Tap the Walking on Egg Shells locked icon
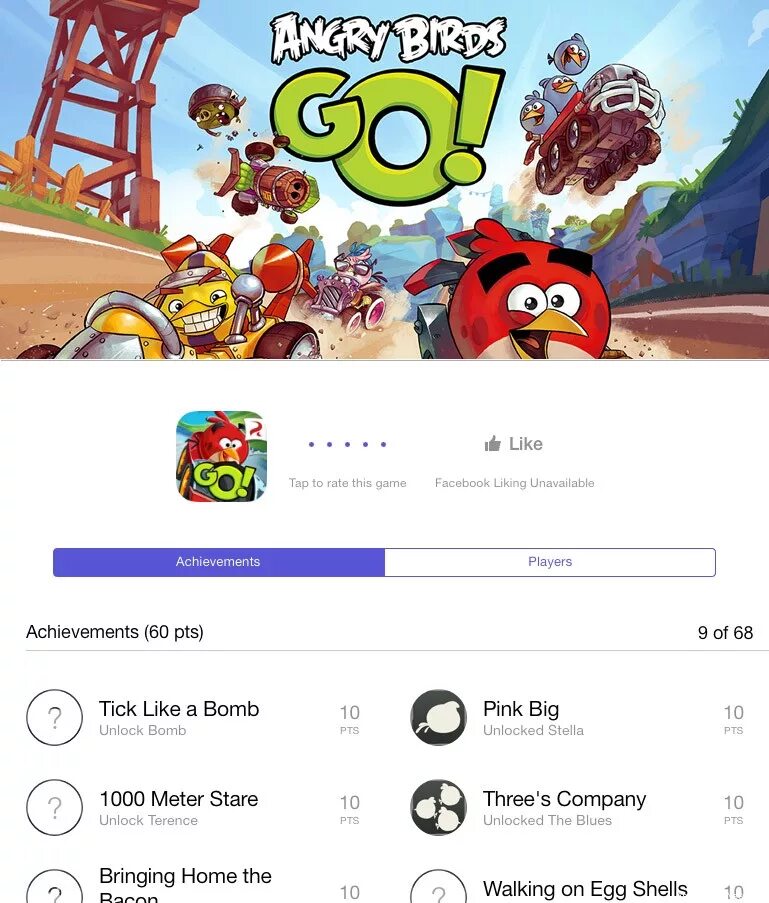Viewport: 769px width, 903px height. (438, 887)
